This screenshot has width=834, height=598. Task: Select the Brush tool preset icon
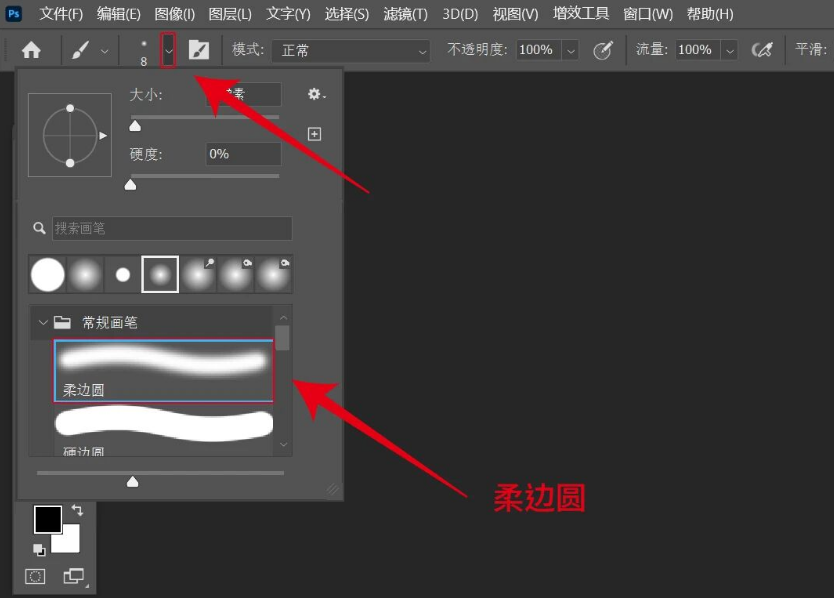click(x=80, y=51)
